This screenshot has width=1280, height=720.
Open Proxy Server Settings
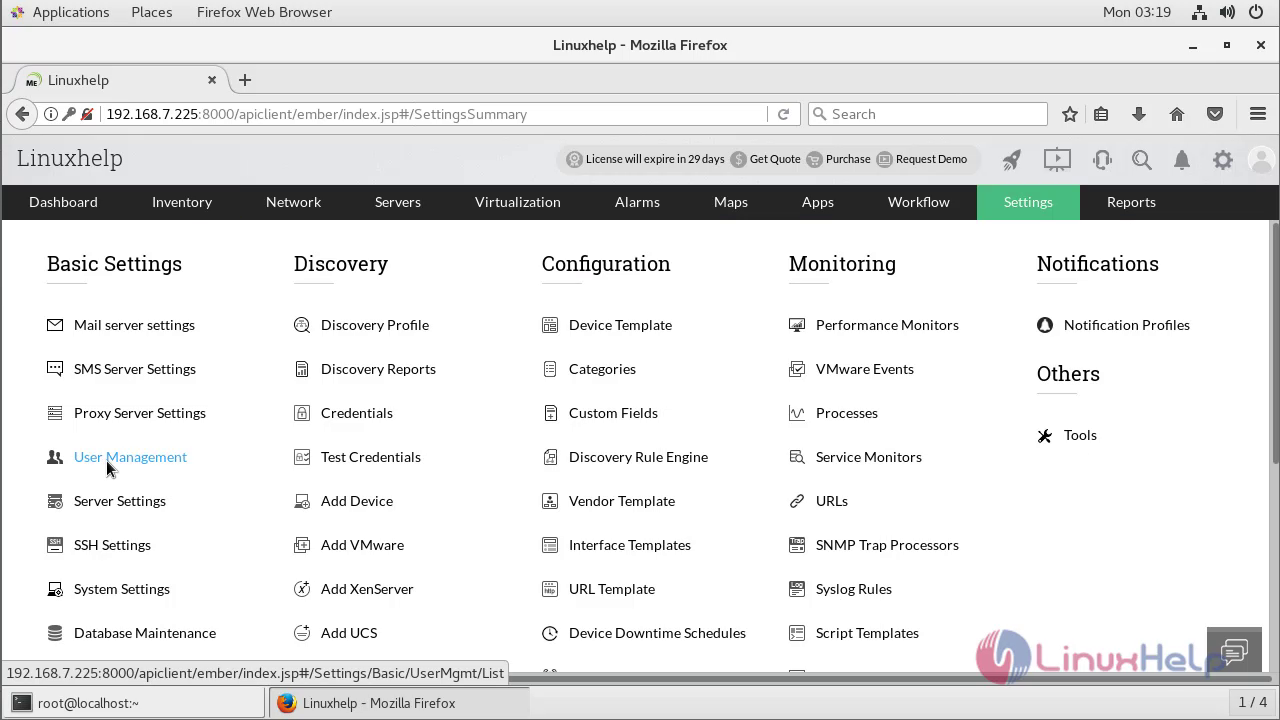tap(140, 413)
